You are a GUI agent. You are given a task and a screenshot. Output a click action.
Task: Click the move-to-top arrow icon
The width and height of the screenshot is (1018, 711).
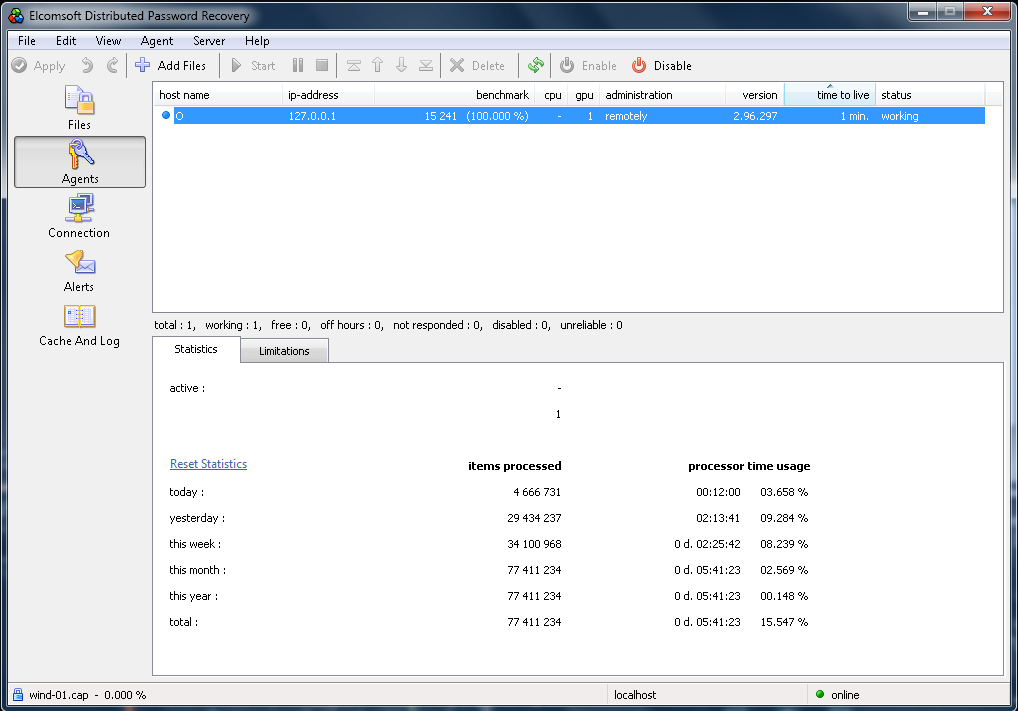pos(354,66)
